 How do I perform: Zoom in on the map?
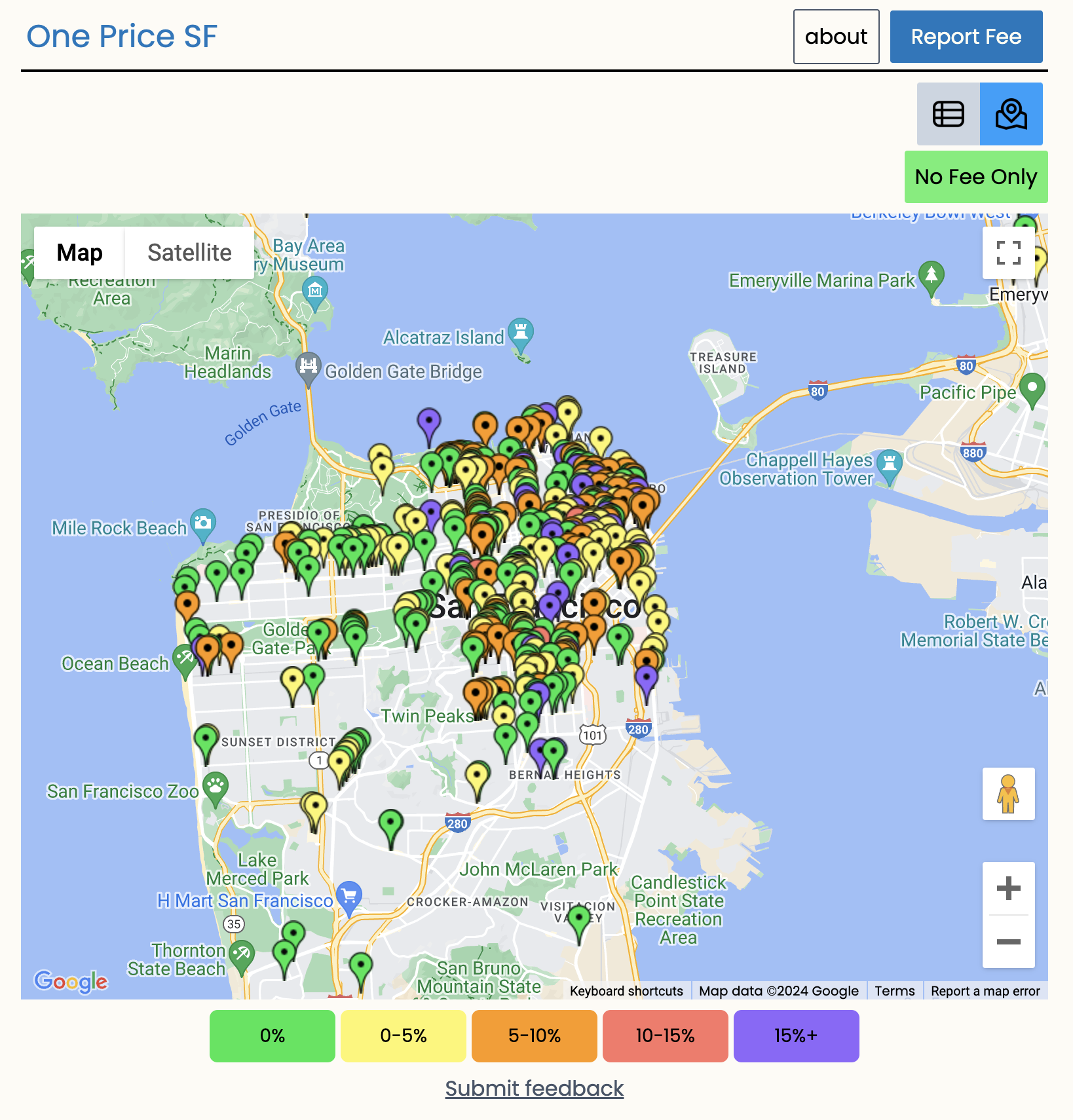point(1009,889)
